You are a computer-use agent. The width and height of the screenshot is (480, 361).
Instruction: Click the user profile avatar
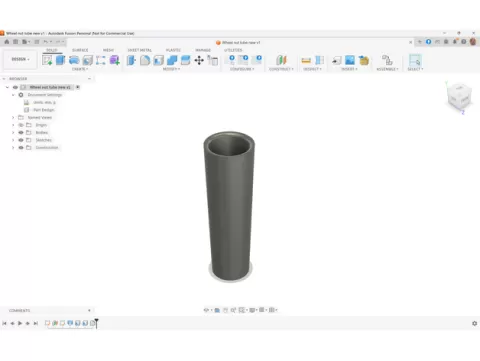click(x=473, y=42)
